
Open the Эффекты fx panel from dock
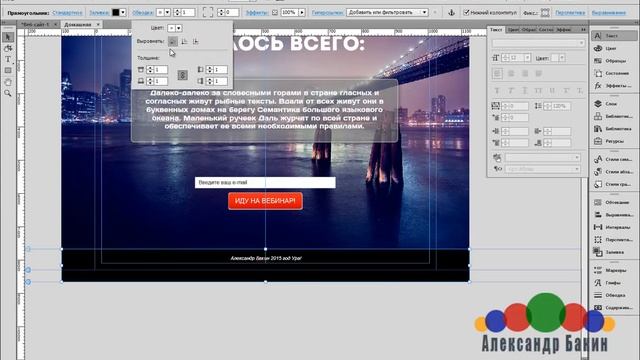[x=614, y=86]
